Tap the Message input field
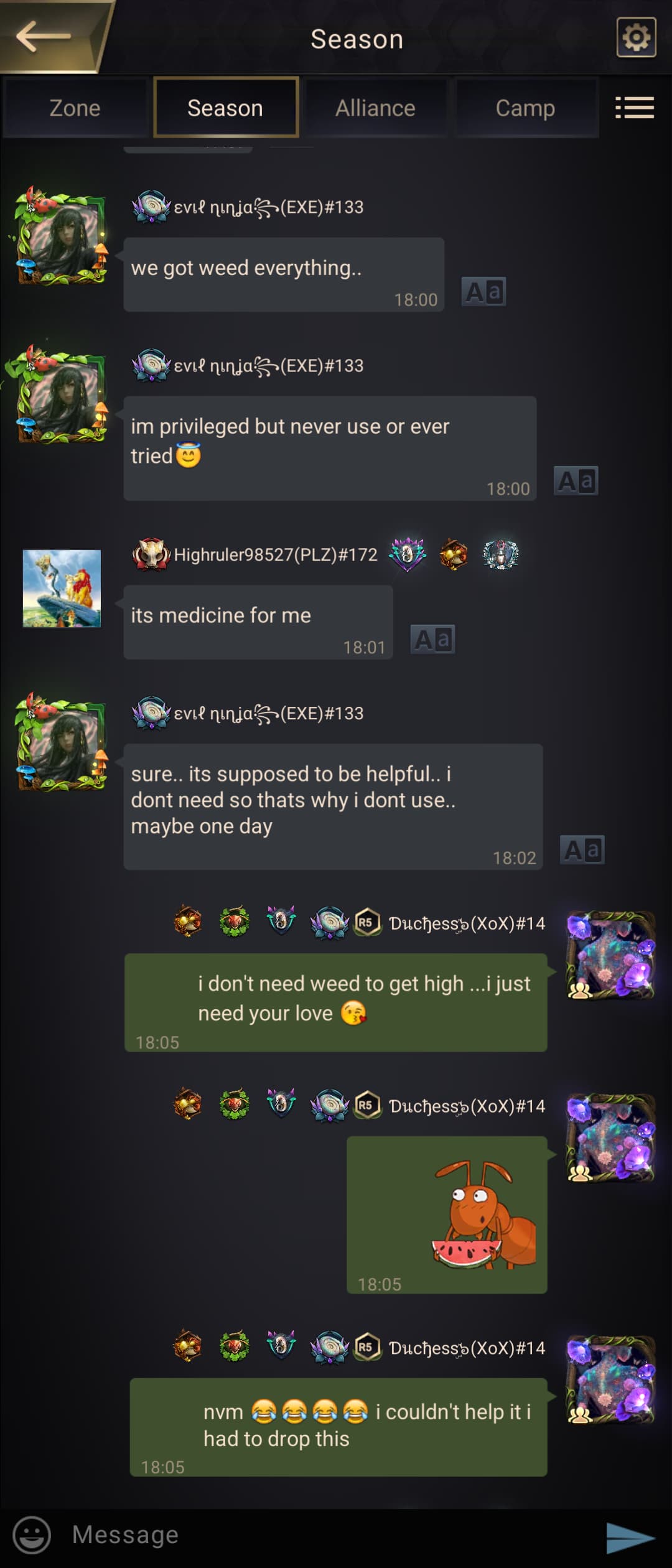The image size is (672, 1568). 324,1534
